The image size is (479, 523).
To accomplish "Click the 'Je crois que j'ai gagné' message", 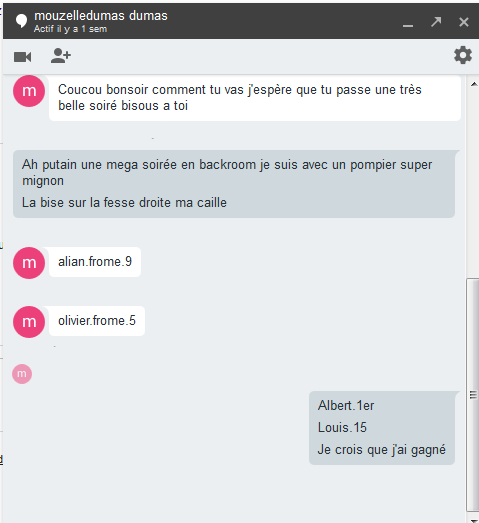I will (382, 450).
